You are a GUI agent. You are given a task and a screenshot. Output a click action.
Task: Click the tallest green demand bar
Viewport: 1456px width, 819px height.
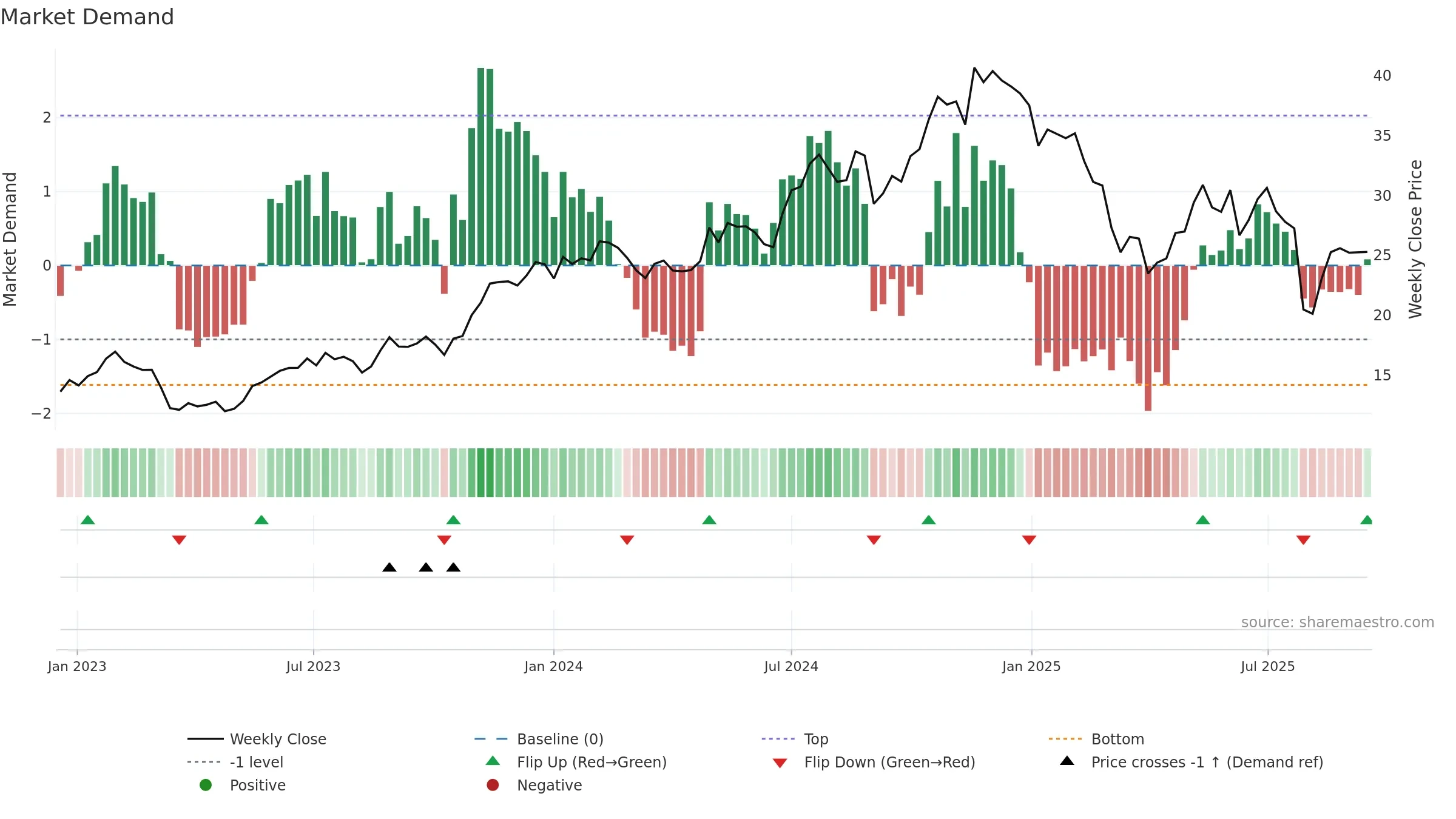[481, 167]
